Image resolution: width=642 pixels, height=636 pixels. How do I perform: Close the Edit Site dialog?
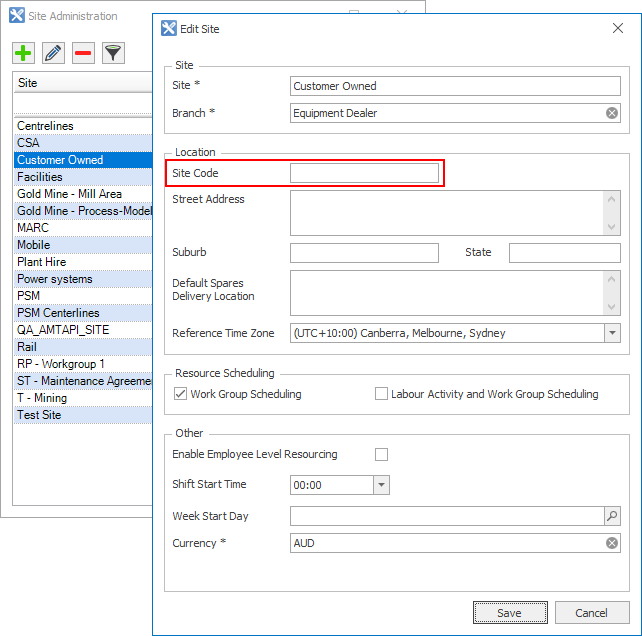tap(617, 29)
